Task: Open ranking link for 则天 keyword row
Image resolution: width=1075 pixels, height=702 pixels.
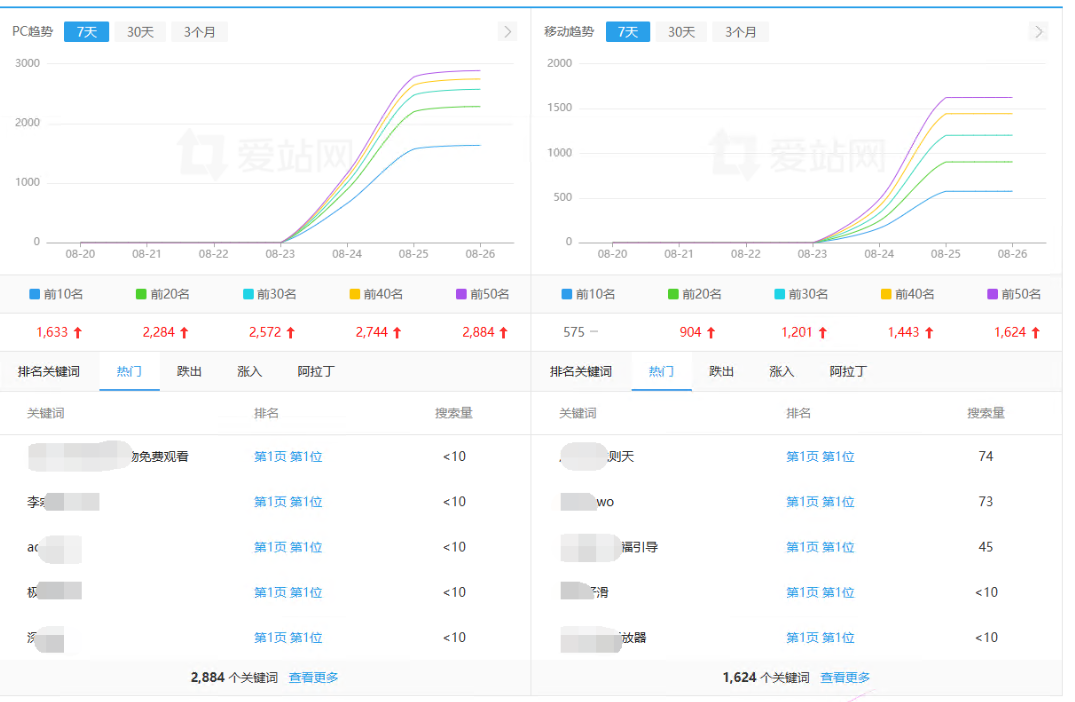Action: [820, 457]
